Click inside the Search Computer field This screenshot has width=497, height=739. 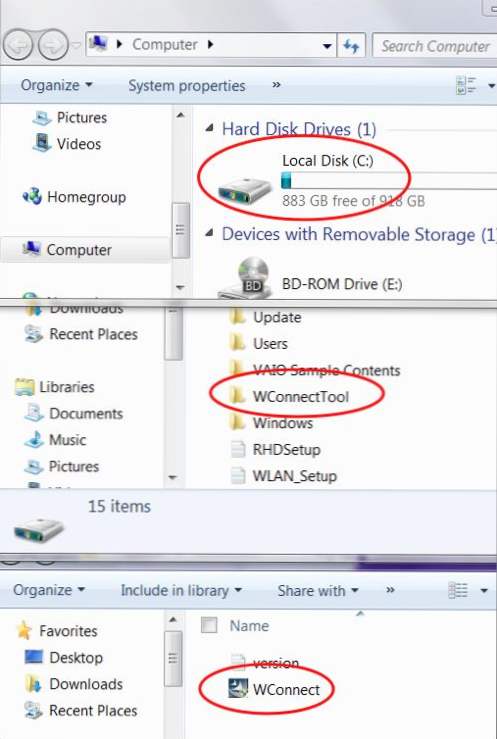435,46
